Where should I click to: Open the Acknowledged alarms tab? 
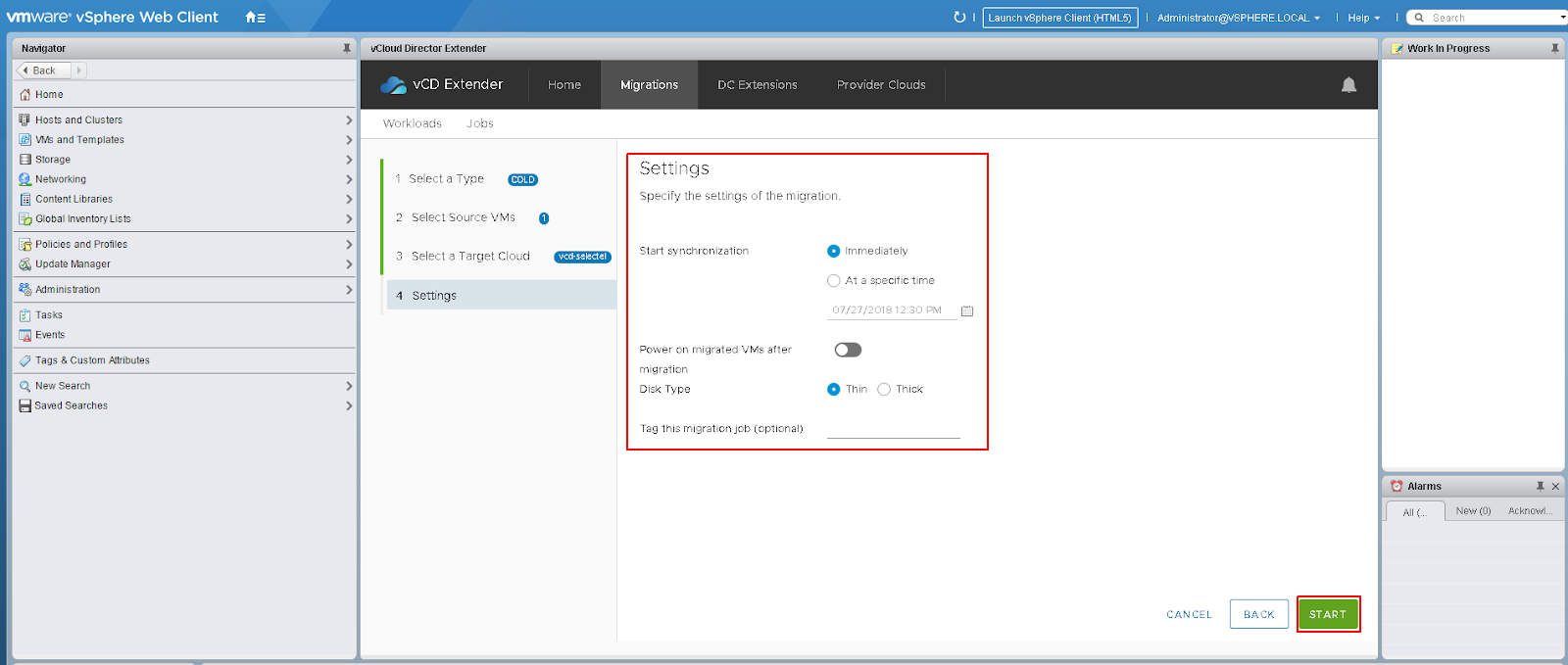pos(1530,511)
